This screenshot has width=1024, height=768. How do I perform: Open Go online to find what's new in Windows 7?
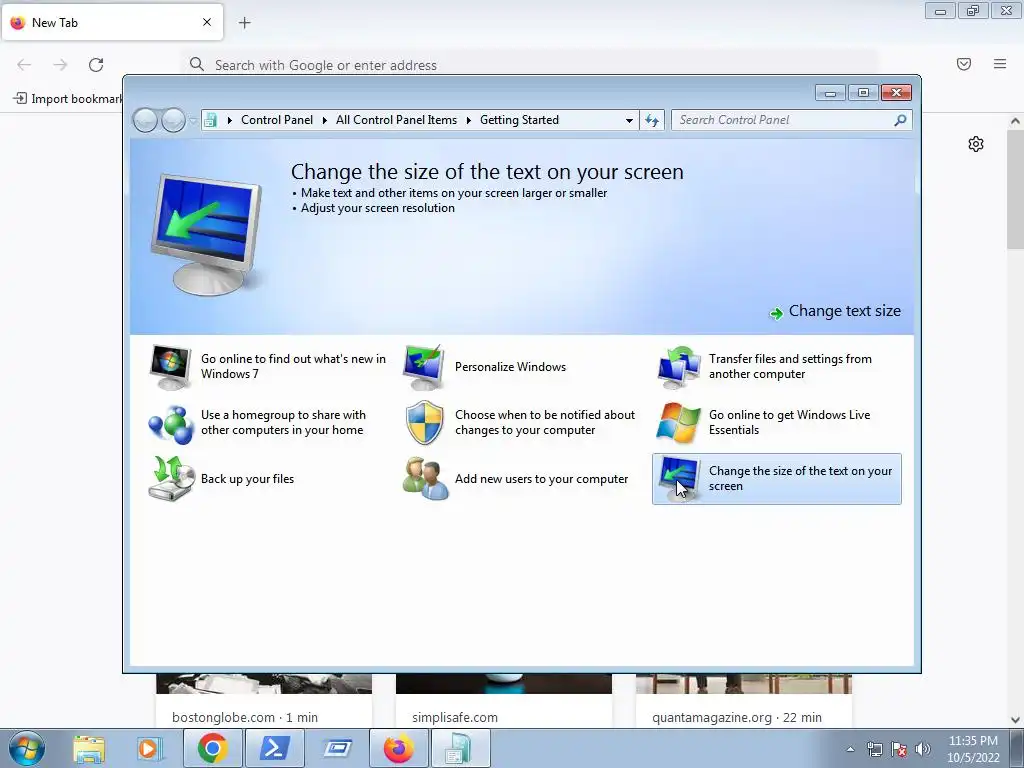coord(293,366)
